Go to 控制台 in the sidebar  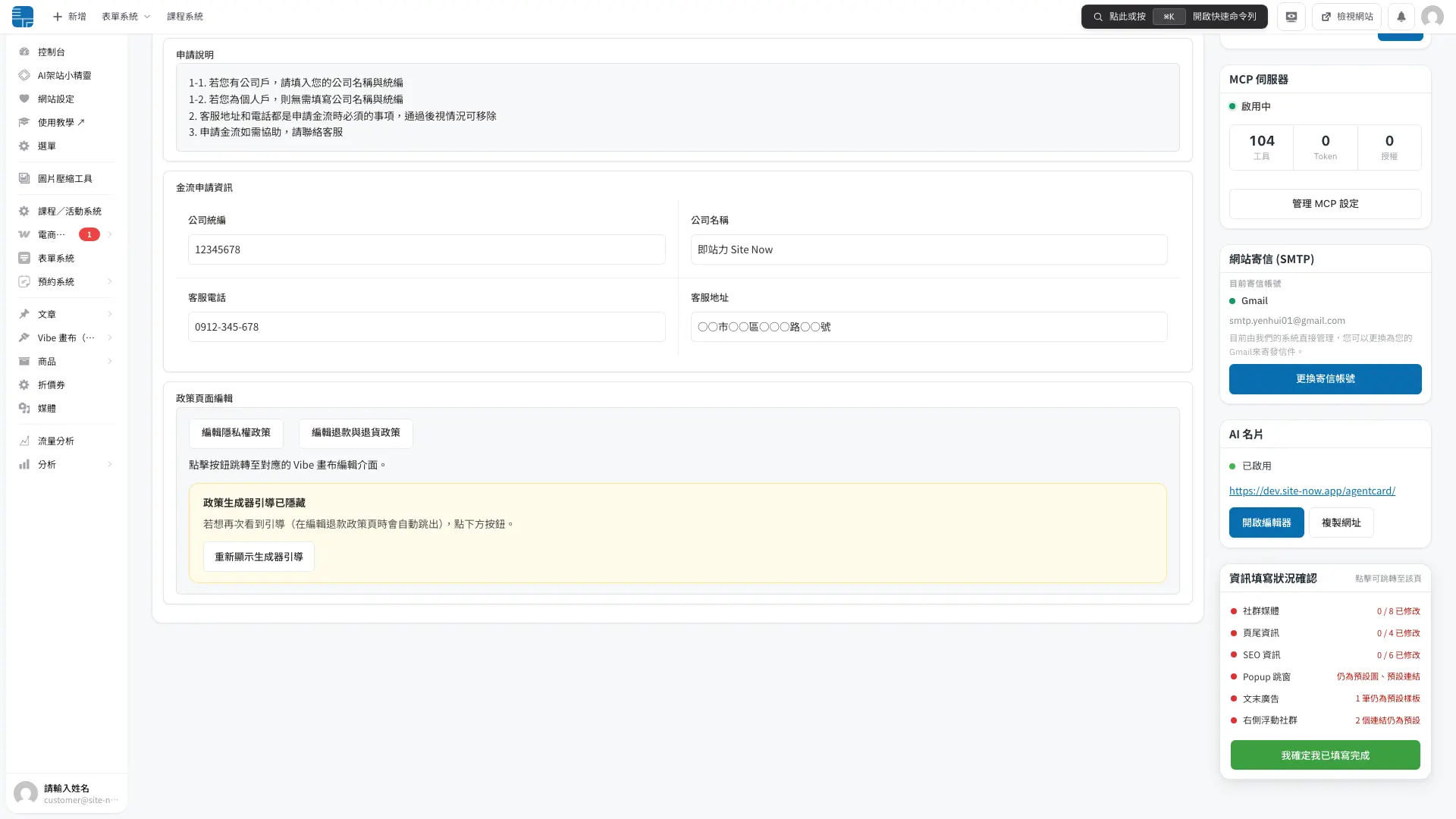67,52
